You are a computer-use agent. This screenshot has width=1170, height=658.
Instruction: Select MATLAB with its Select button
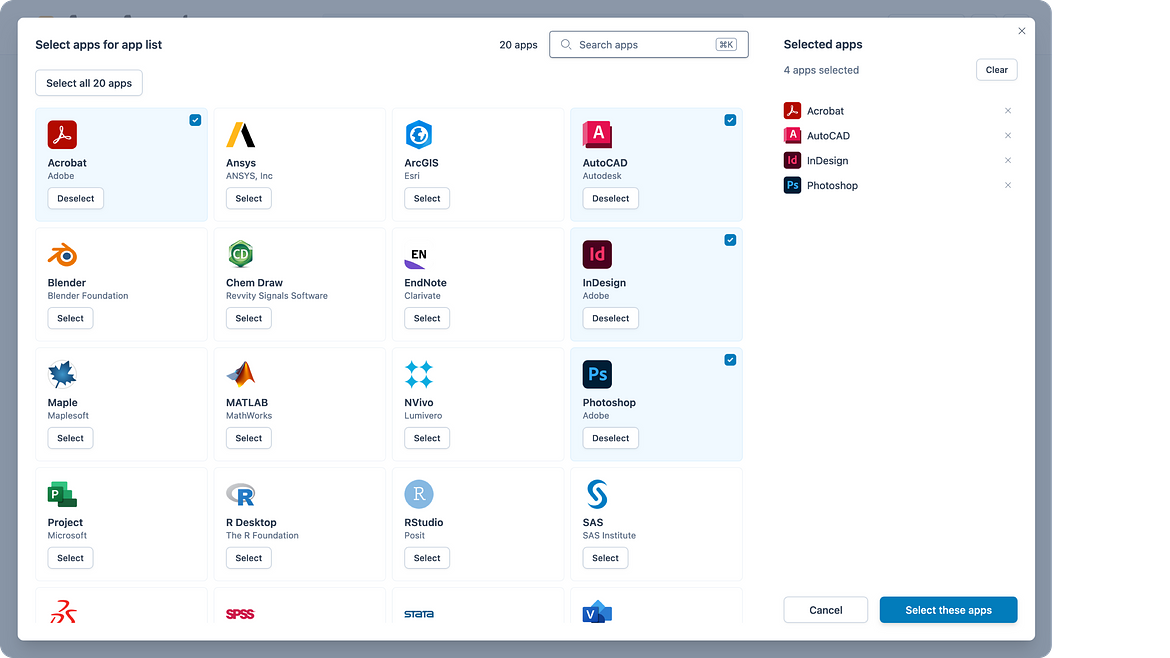coord(248,438)
